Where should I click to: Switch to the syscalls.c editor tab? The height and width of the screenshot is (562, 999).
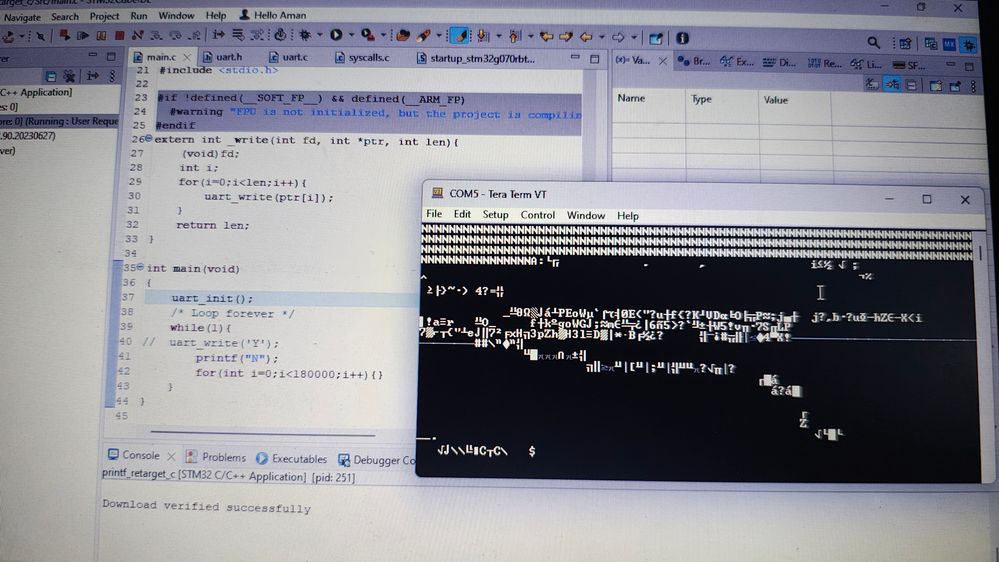coord(362,57)
